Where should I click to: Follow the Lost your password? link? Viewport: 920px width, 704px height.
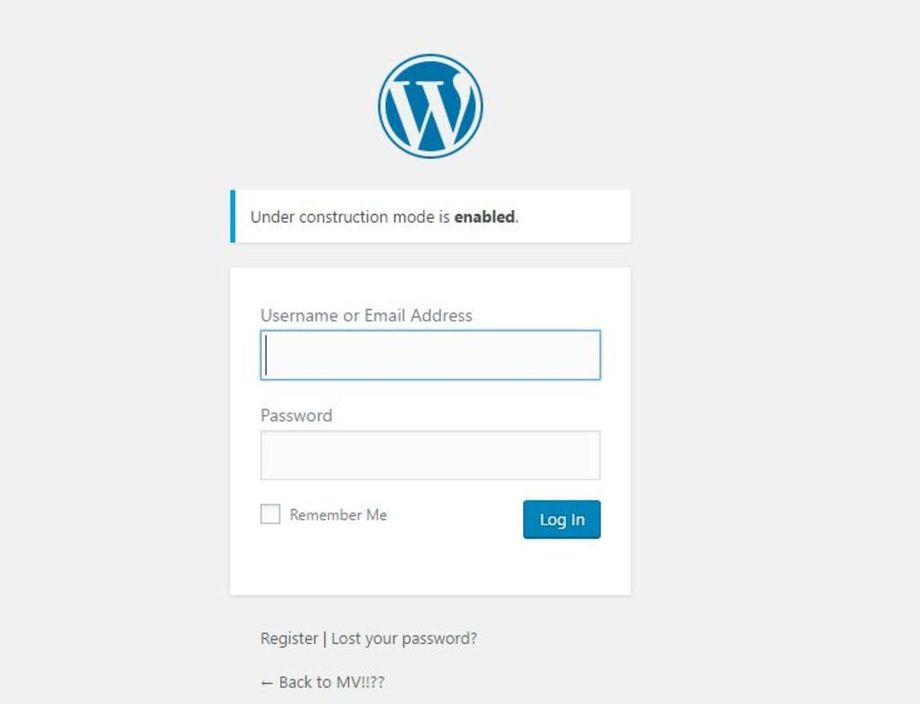404,638
